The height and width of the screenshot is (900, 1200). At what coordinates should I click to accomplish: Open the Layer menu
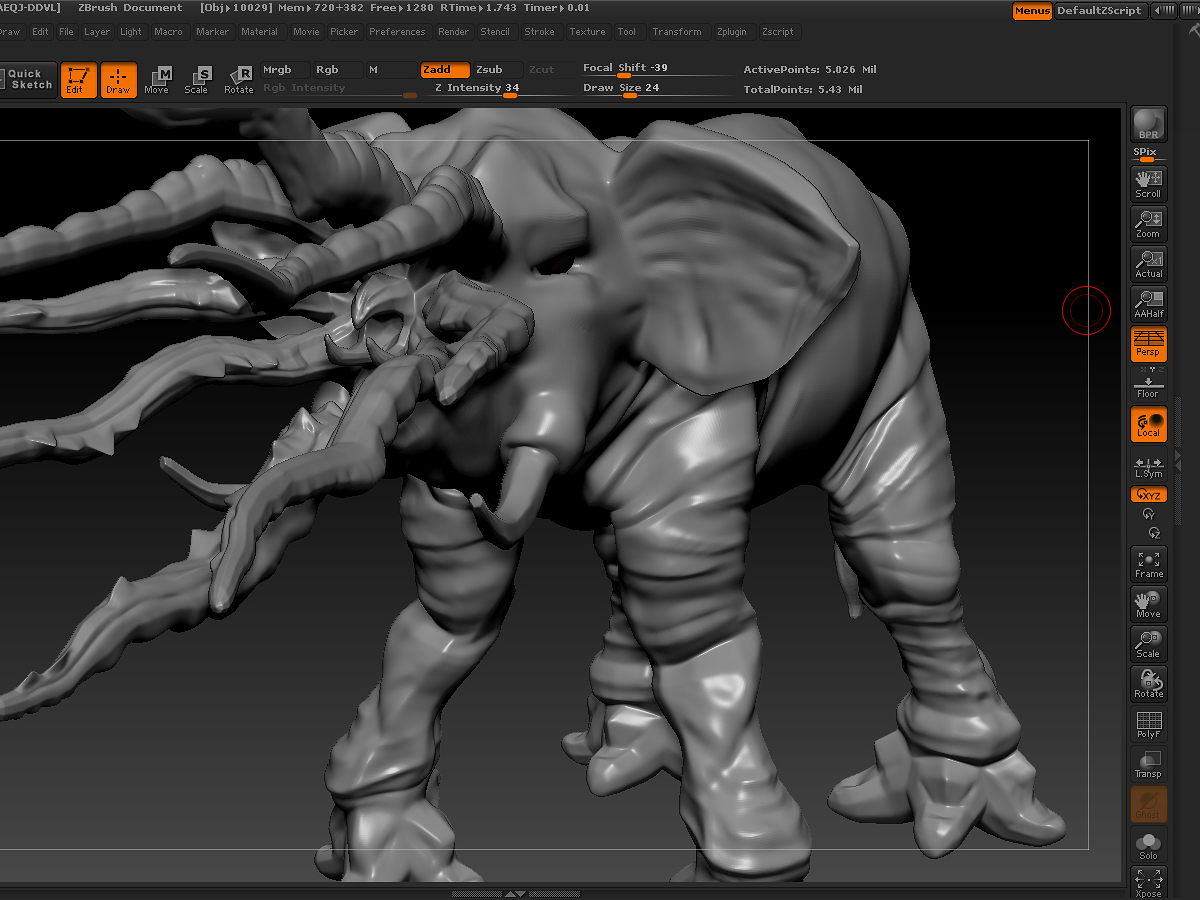click(x=97, y=32)
